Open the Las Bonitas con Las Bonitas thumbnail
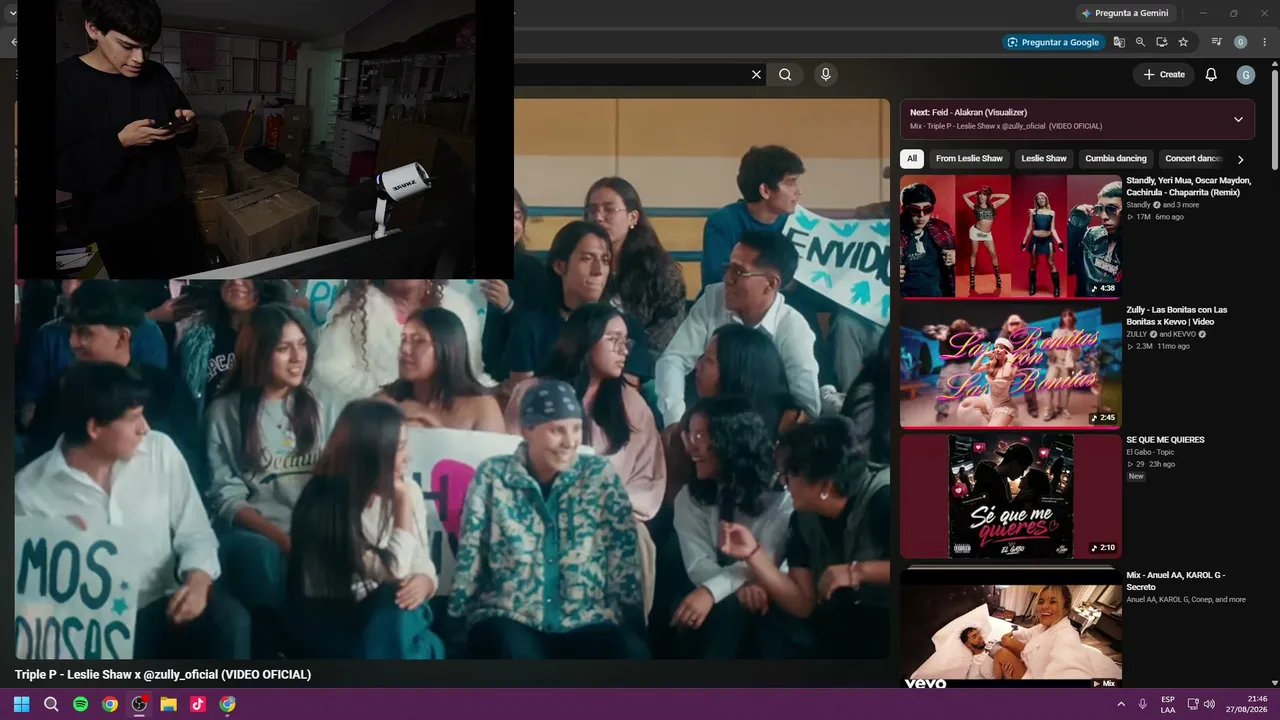 1010,366
